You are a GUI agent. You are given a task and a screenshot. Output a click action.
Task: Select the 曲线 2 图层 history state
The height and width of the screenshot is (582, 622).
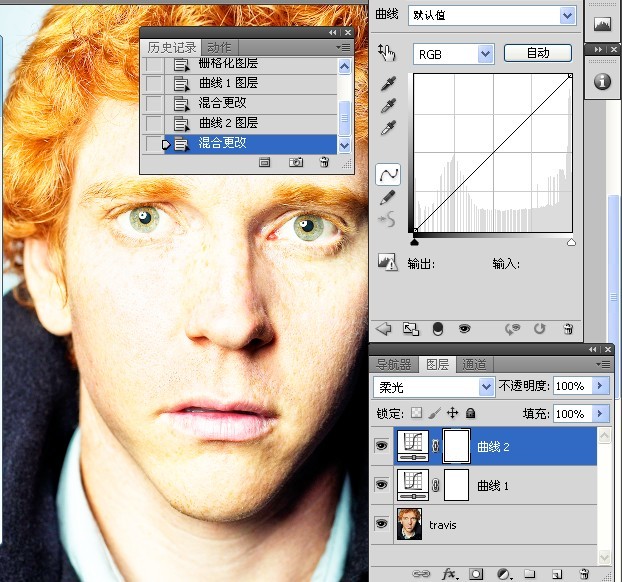point(240,123)
